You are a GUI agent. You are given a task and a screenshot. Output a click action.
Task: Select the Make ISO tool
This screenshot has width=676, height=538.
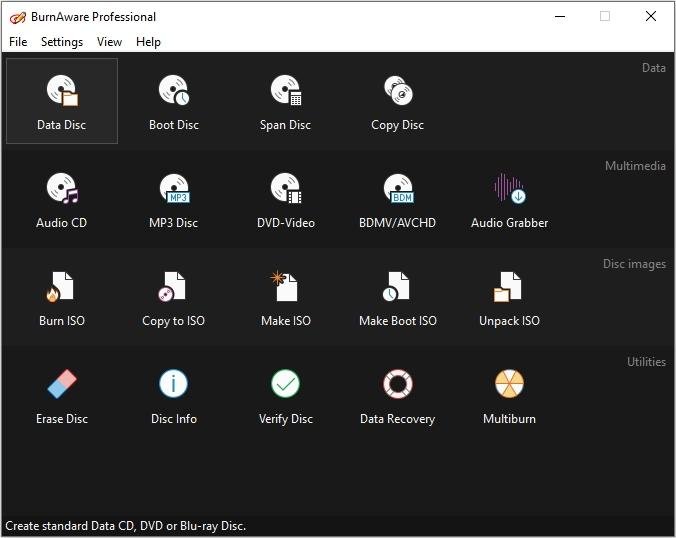[x=286, y=296]
